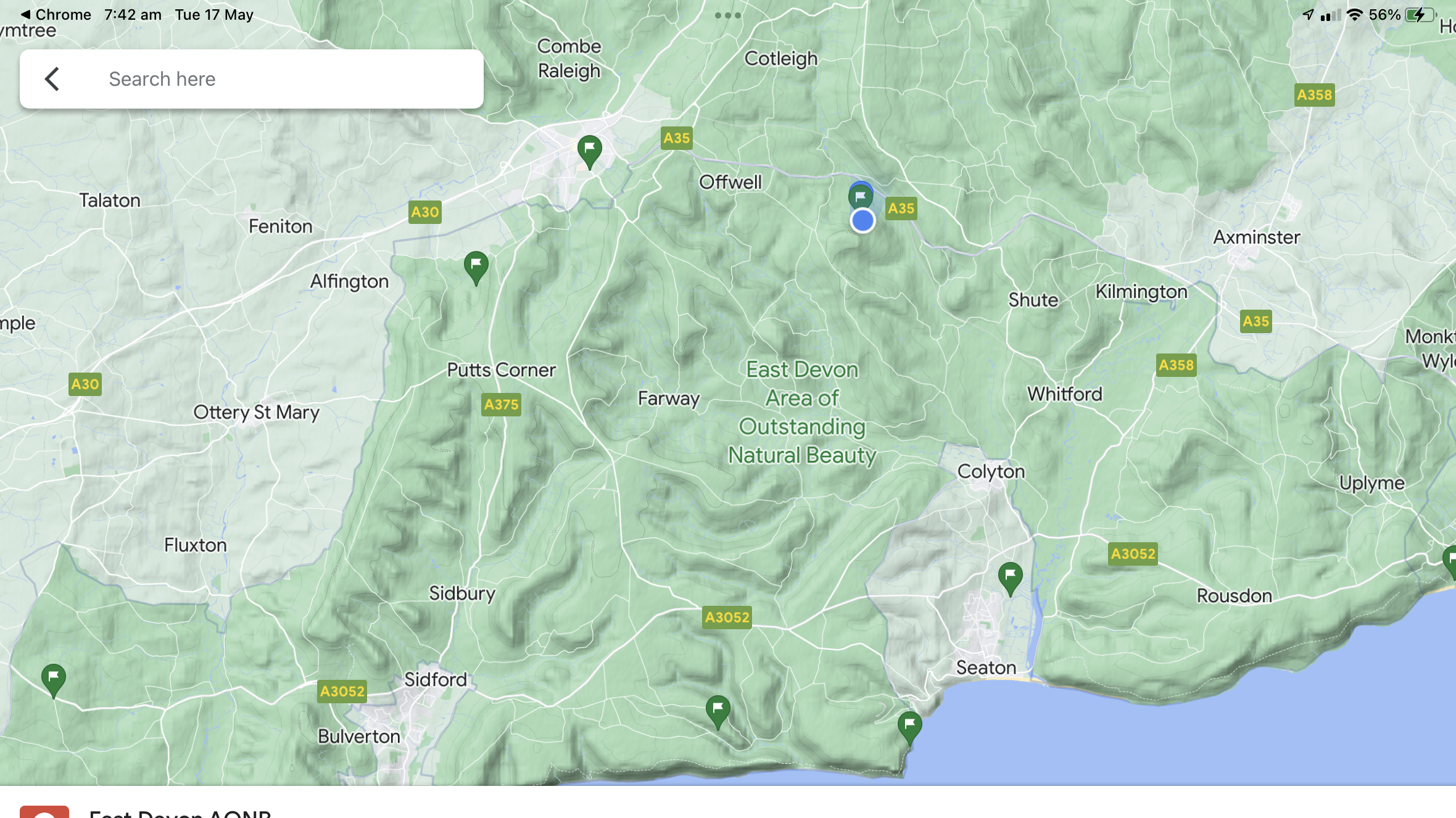Select the Axminster town label
The image size is (1456, 818).
(1256, 237)
